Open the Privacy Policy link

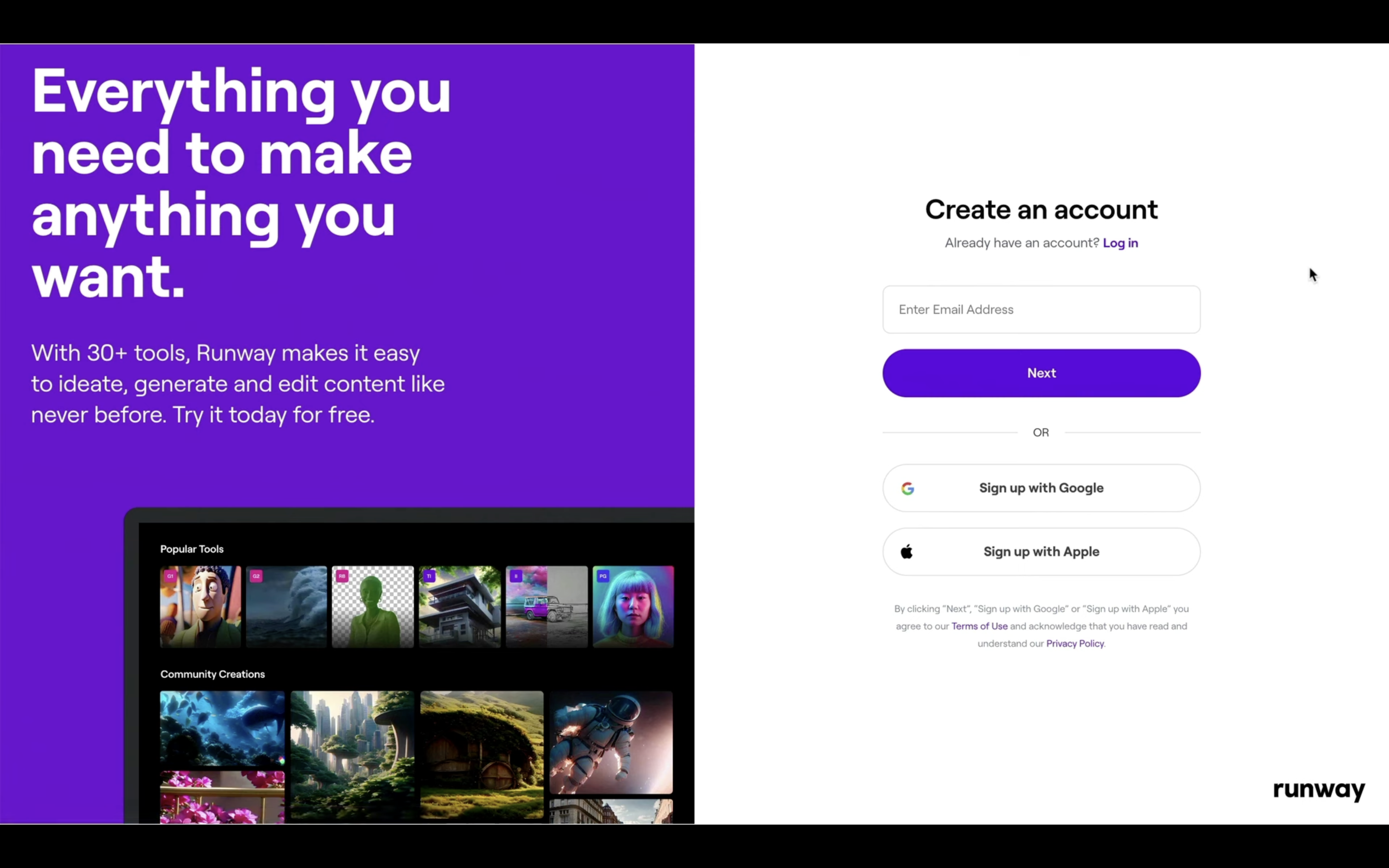(x=1075, y=644)
